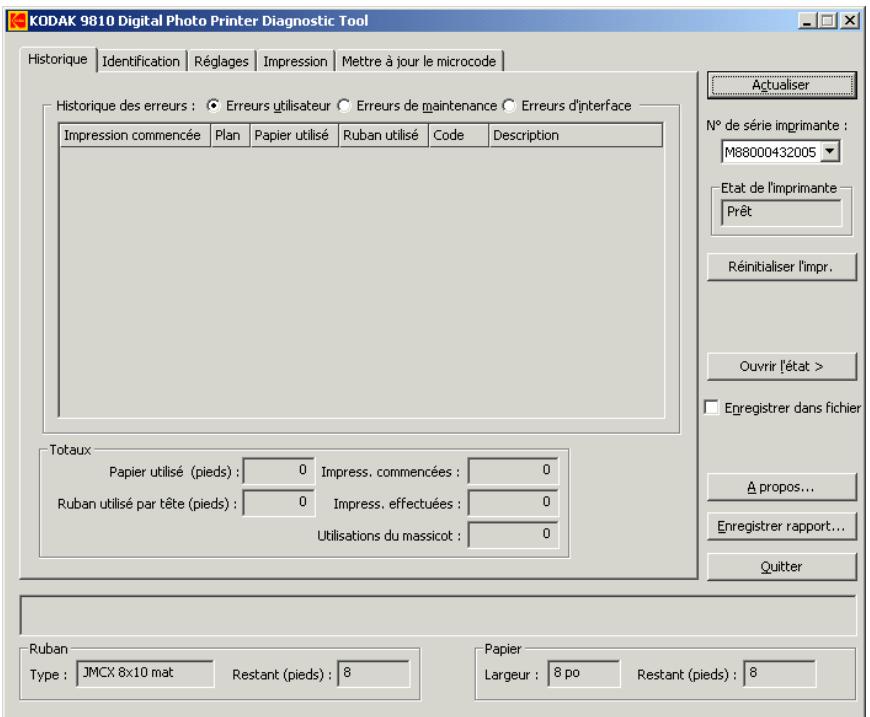
Task: Open the Identification tab
Action: (141, 61)
